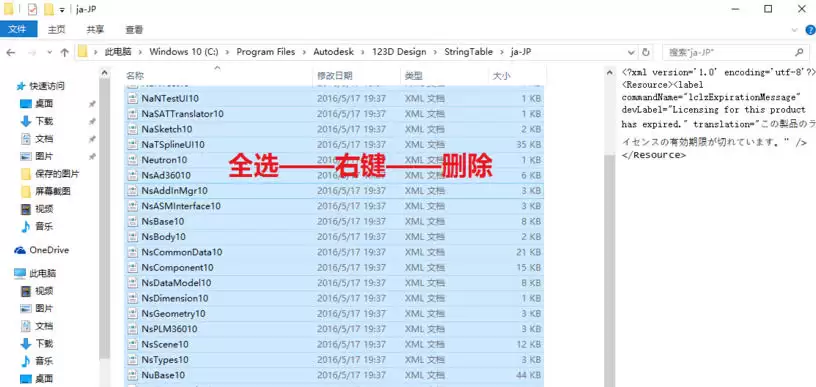Open quick access toolbar customize dropdown
Image resolution: width=816 pixels, height=387 pixels.
click(62, 10)
